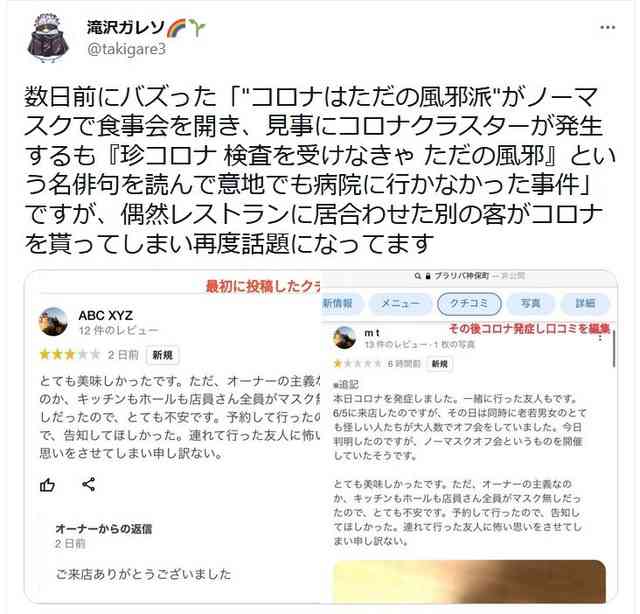Viewport: 640px width, 614px height.
Task: Switch to the メニュー tab
Action: click(x=400, y=303)
